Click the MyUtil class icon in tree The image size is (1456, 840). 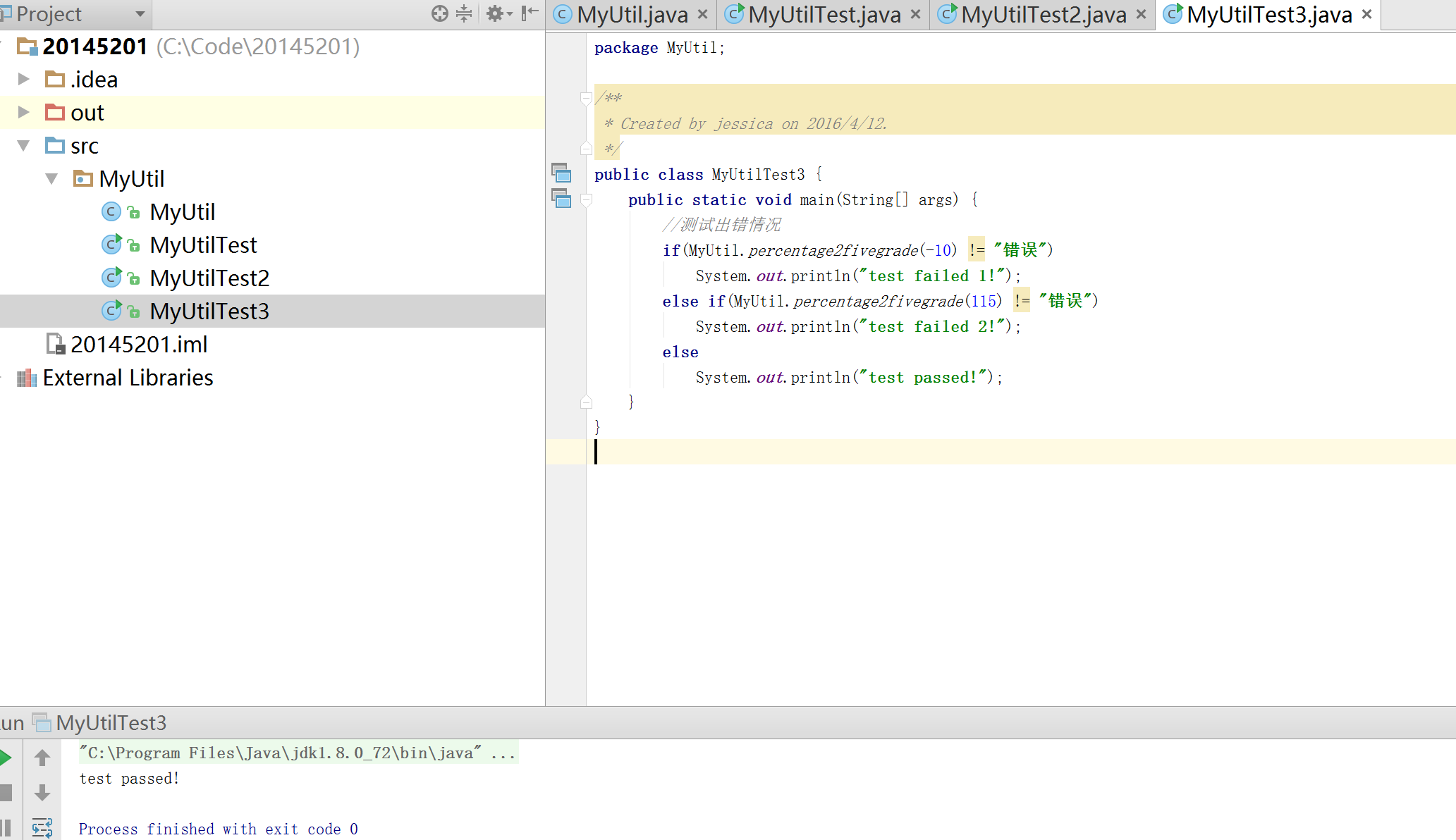click(x=111, y=211)
